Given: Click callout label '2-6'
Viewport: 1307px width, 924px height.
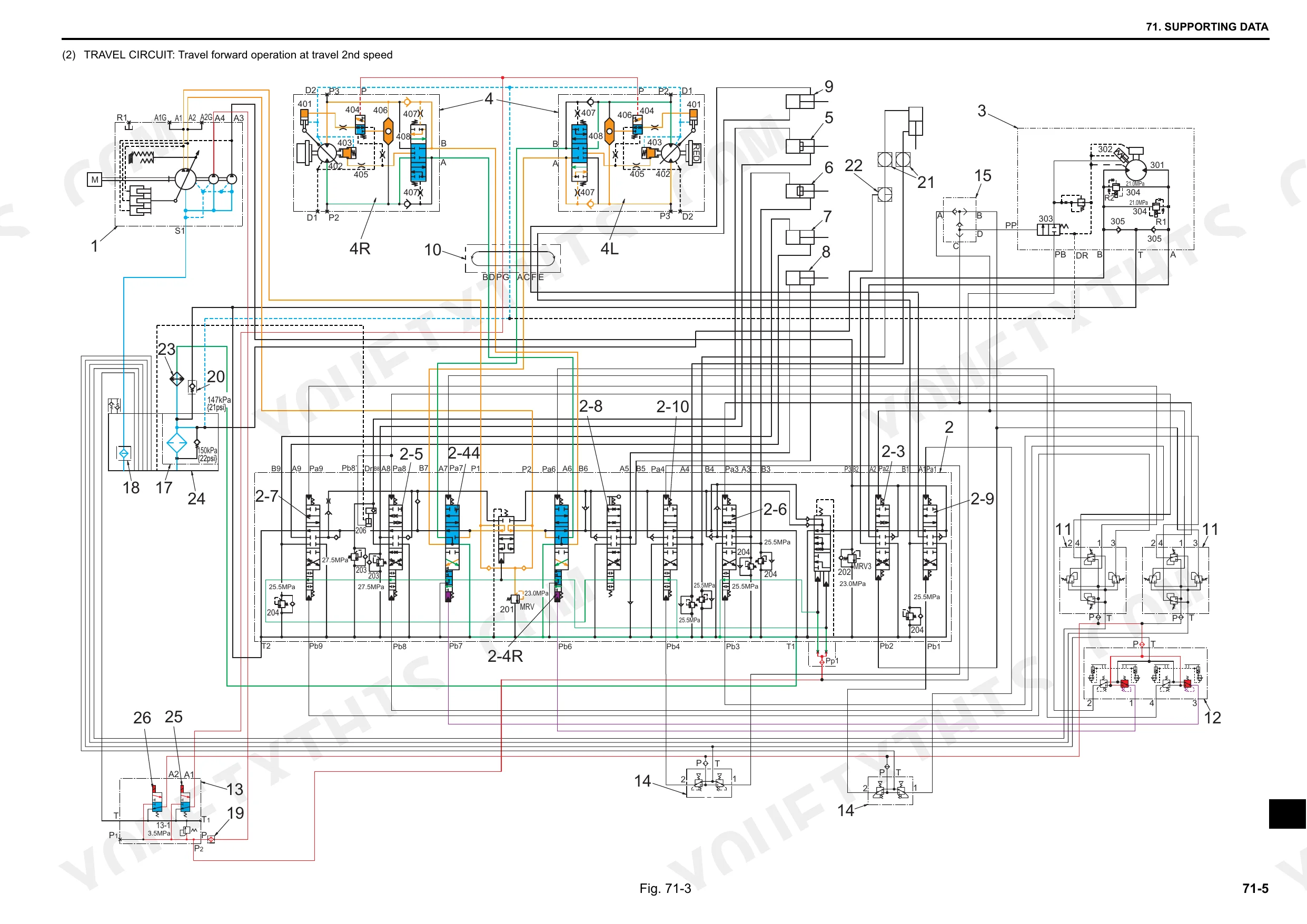Looking at the screenshot, I should [x=775, y=509].
